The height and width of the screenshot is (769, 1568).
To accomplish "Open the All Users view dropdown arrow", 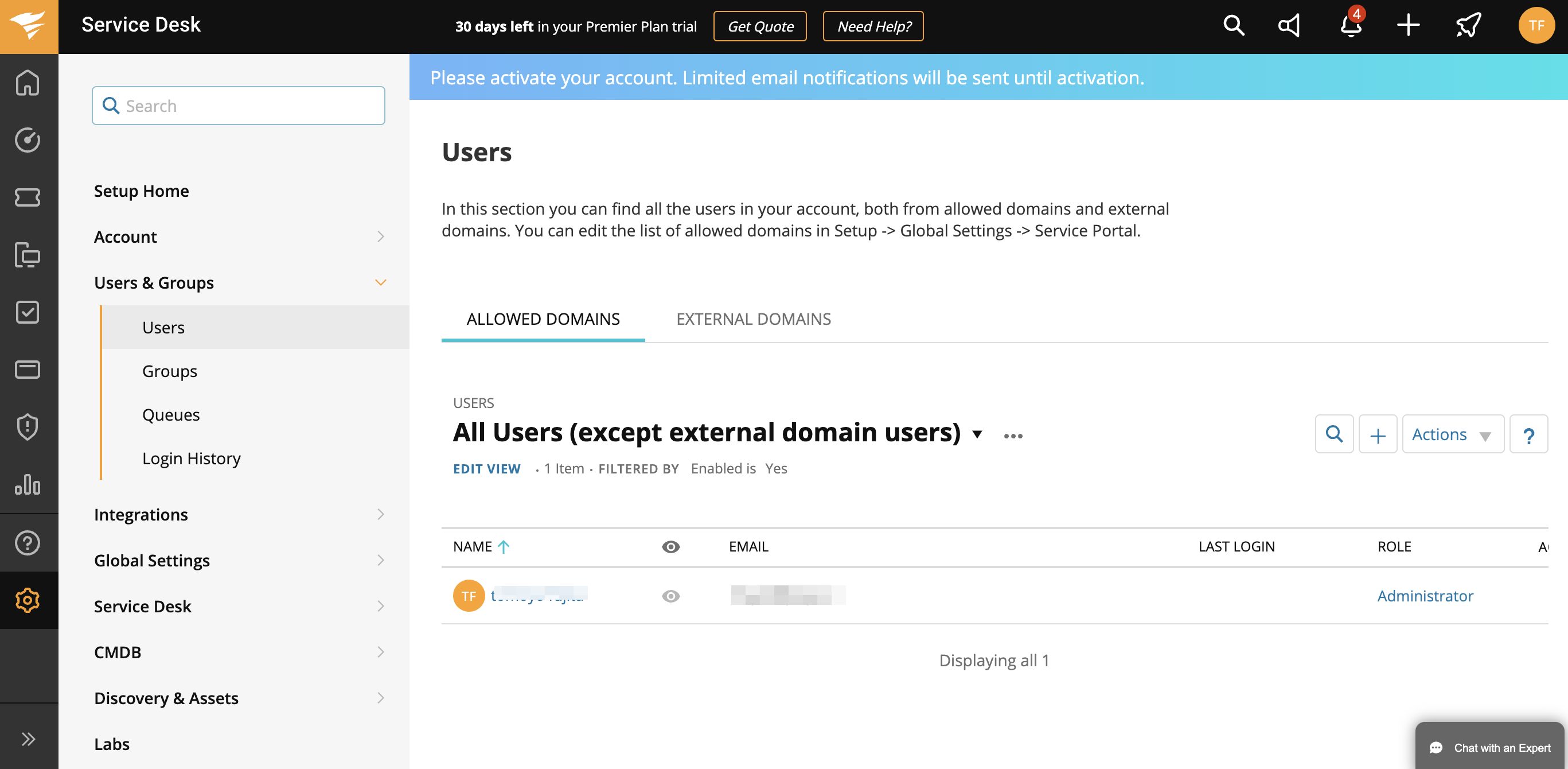I will click(x=977, y=435).
